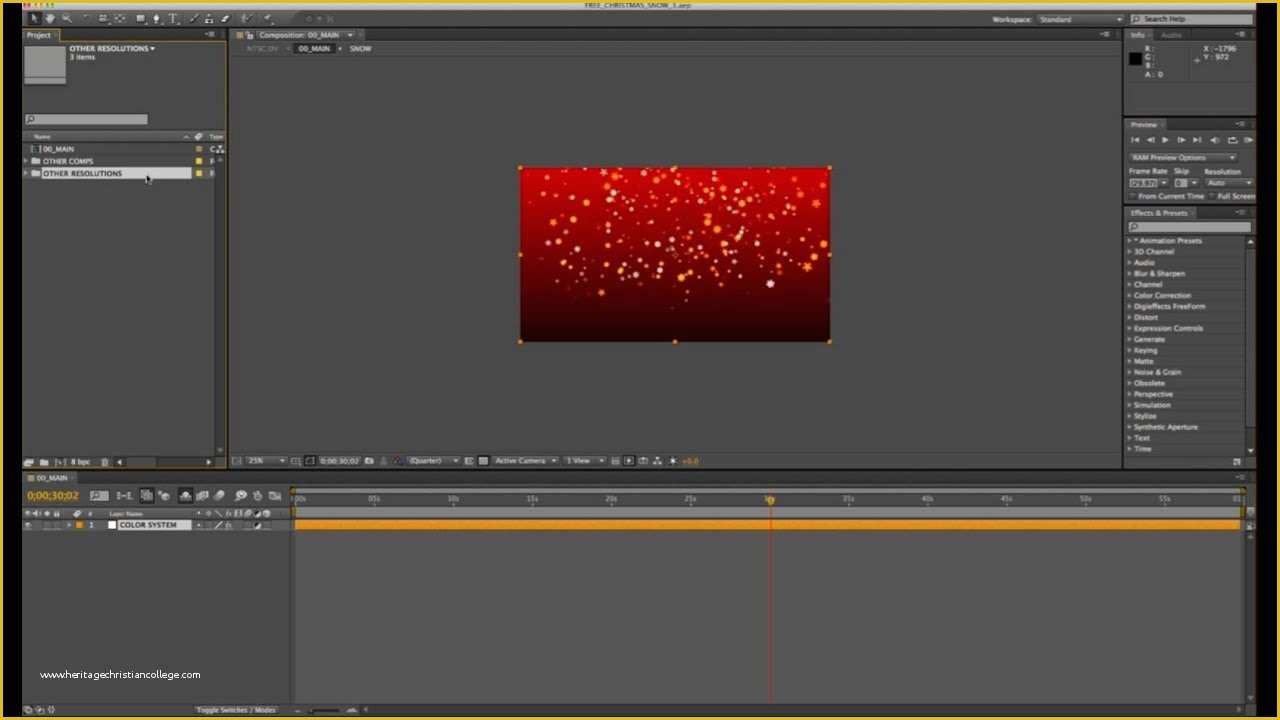Click the COLOR SYSTEM layer label color swatch

click(x=79, y=525)
